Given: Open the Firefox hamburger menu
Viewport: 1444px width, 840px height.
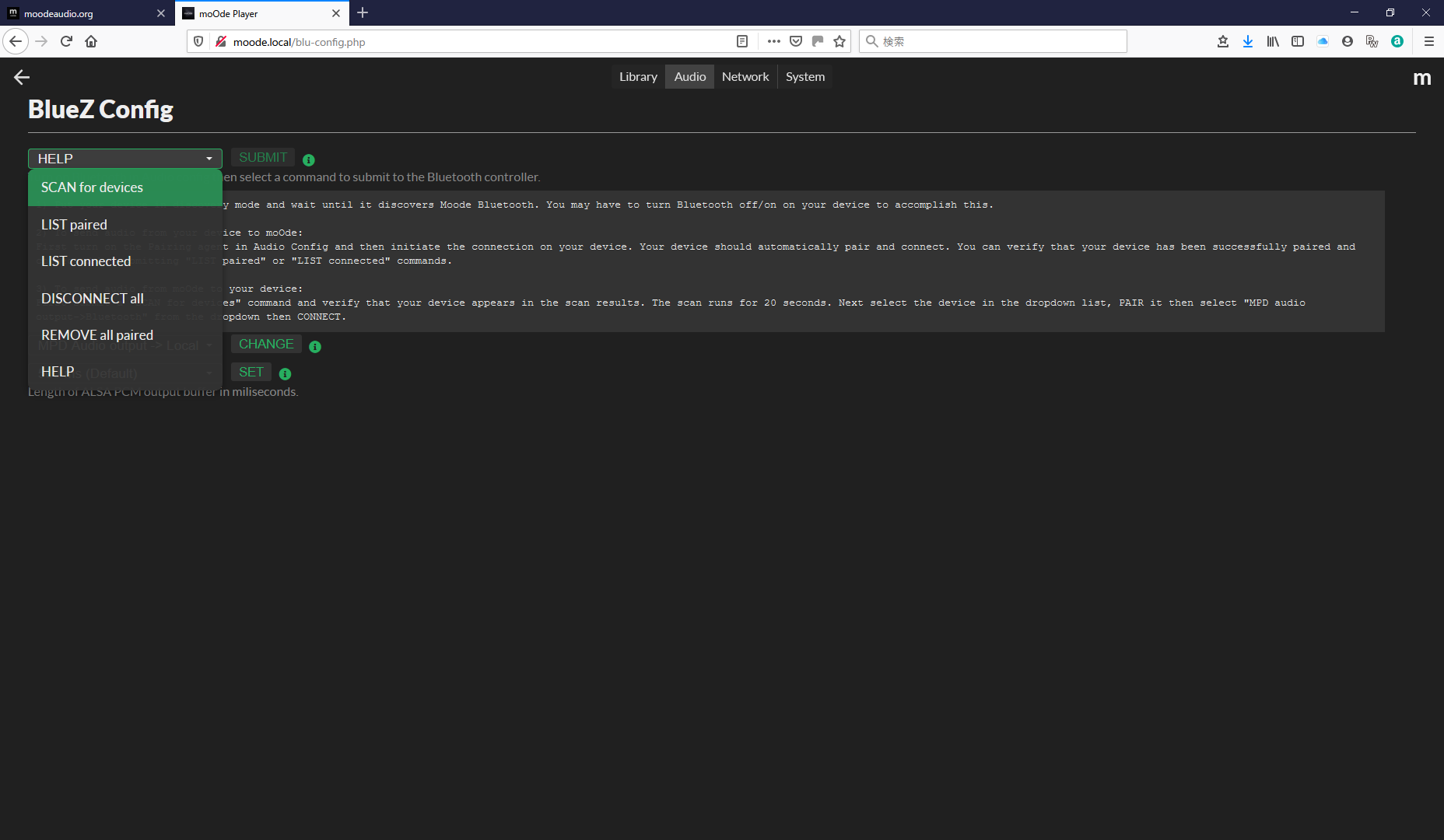Looking at the screenshot, I should tap(1429, 41).
